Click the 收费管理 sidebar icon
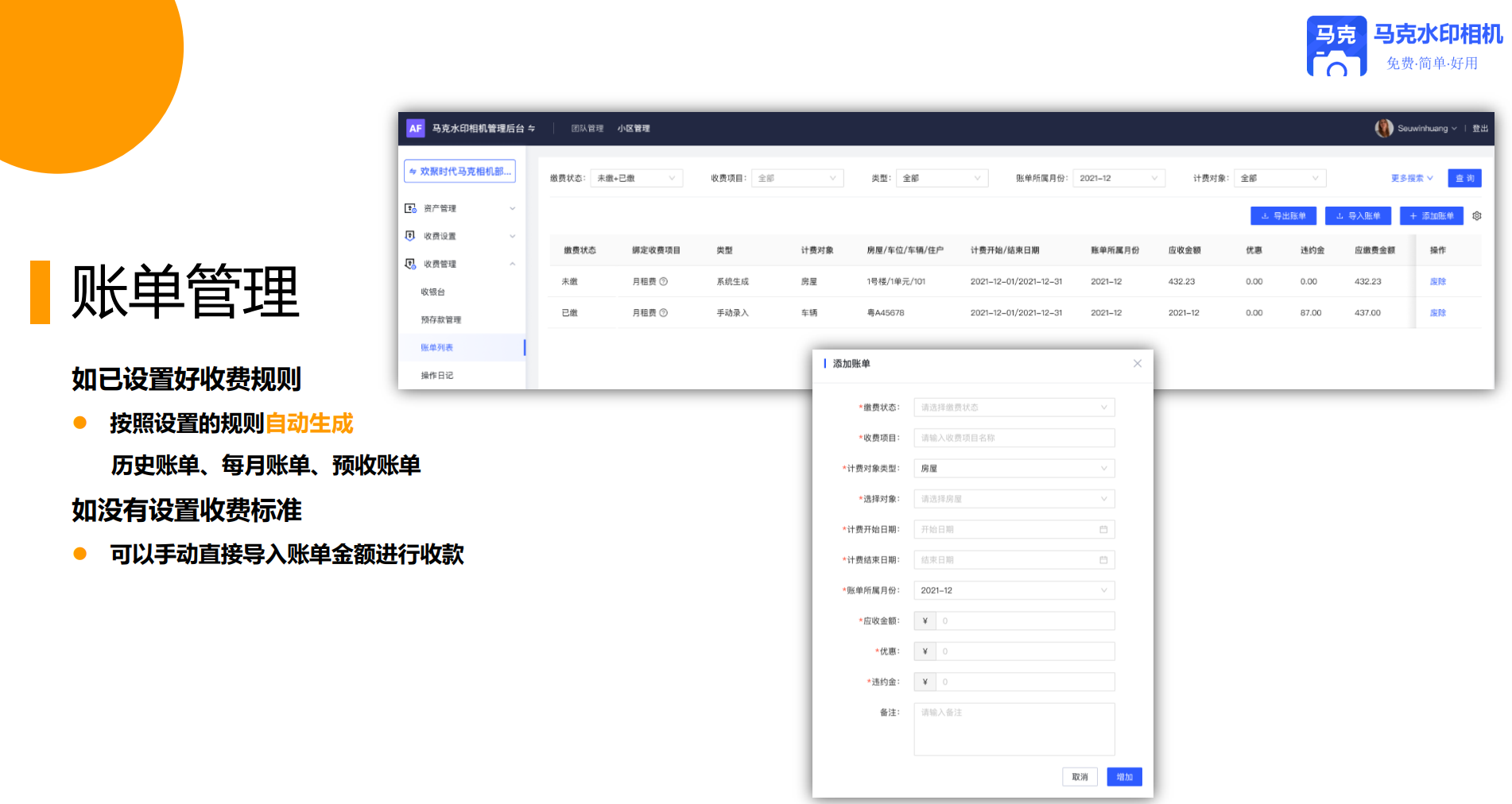 click(410, 264)
